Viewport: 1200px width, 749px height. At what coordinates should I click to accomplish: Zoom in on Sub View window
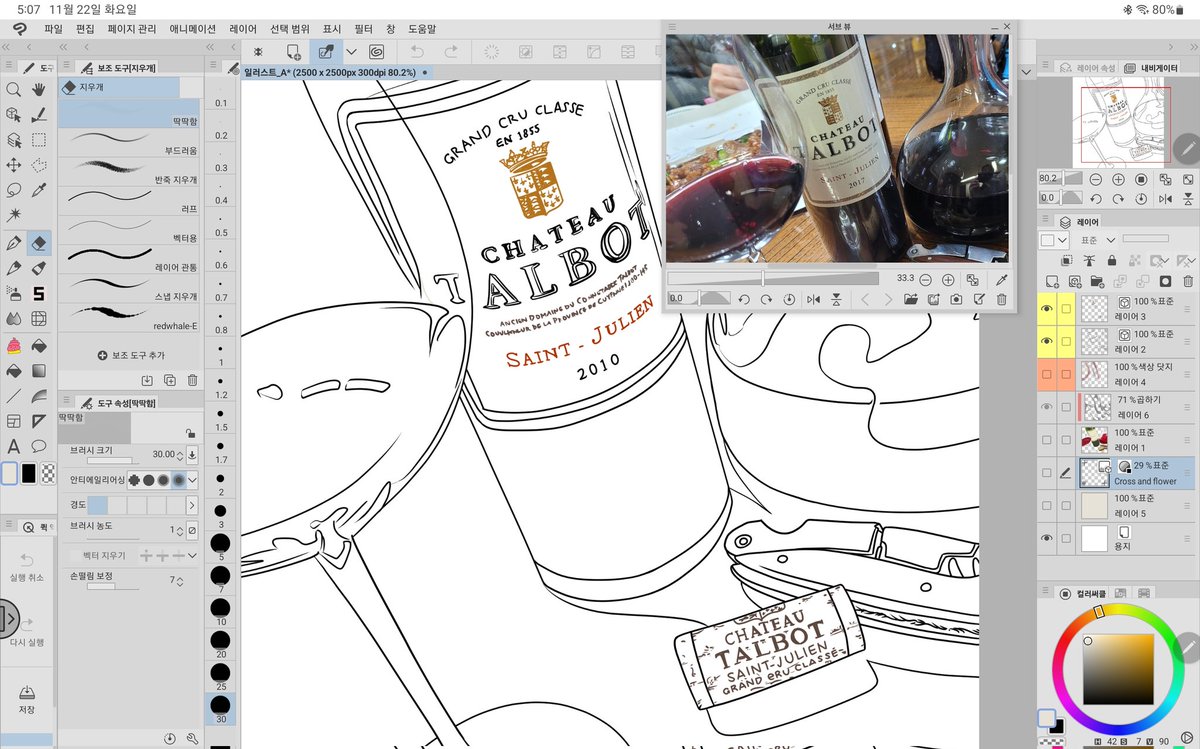(x=948, y=280)
